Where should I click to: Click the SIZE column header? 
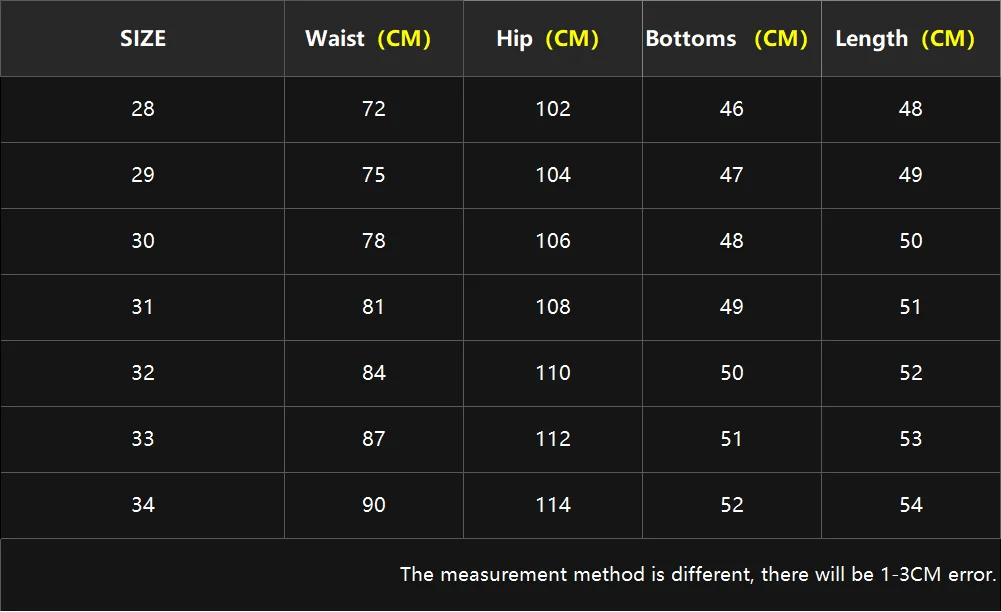(x=143, y=38)
